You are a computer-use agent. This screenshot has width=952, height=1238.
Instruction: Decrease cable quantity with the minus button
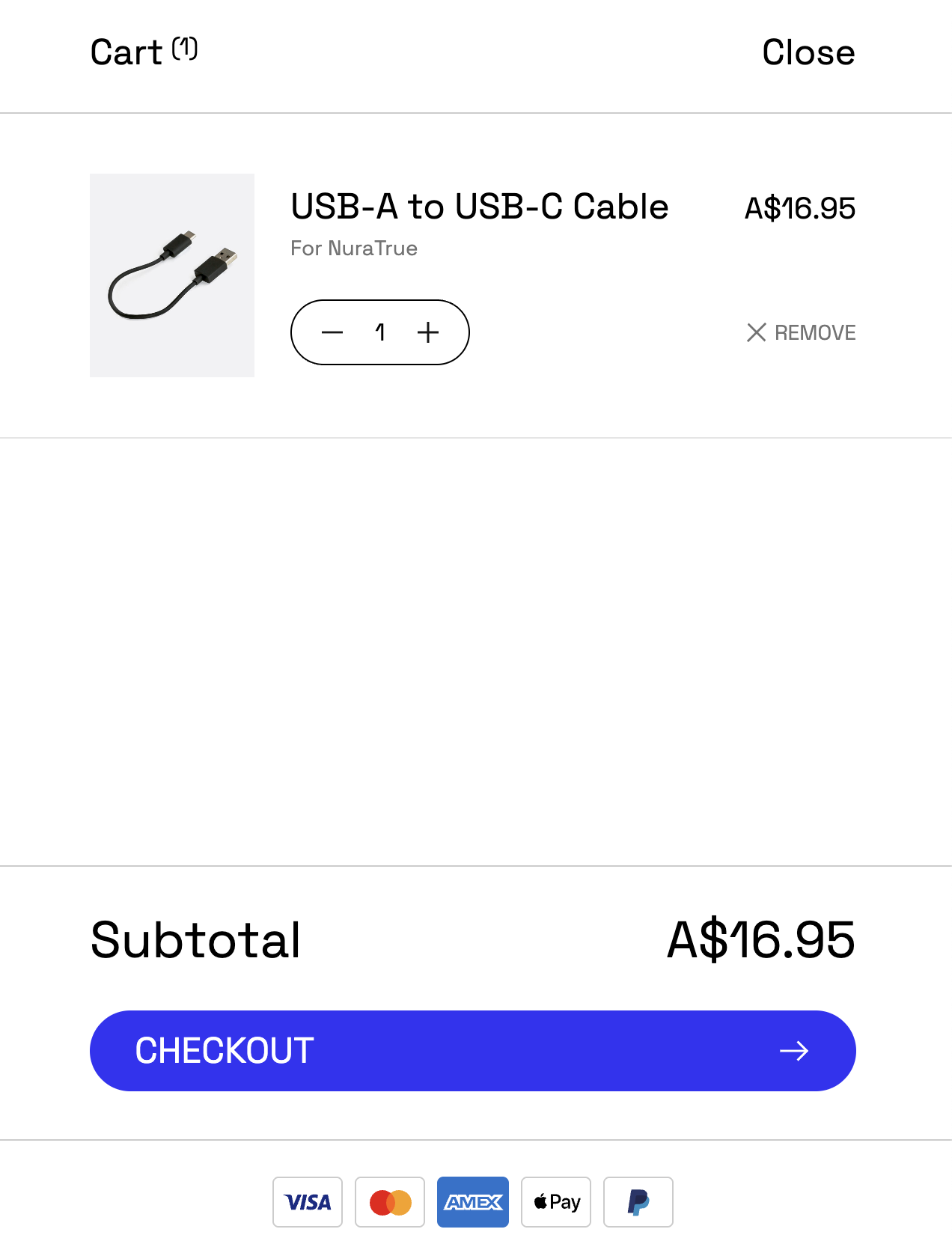[x=332, y=332]
